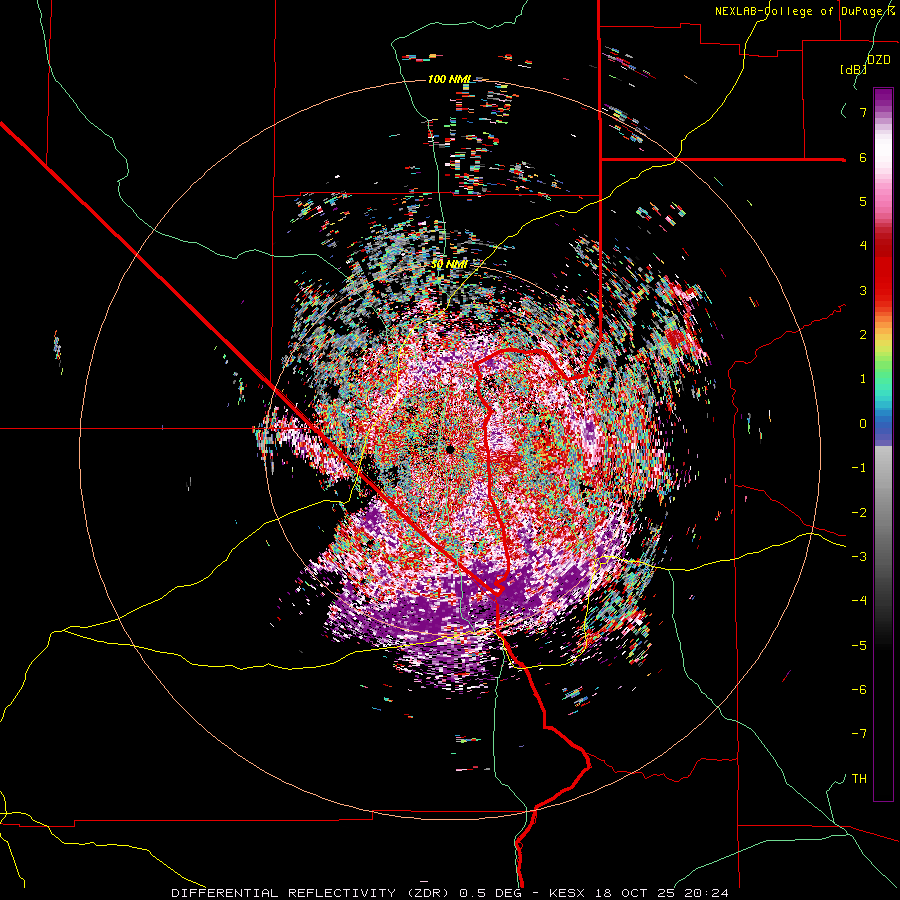Click the "-4" value on the ZDR scale
The image size is (900, 900).
point(859,601)
